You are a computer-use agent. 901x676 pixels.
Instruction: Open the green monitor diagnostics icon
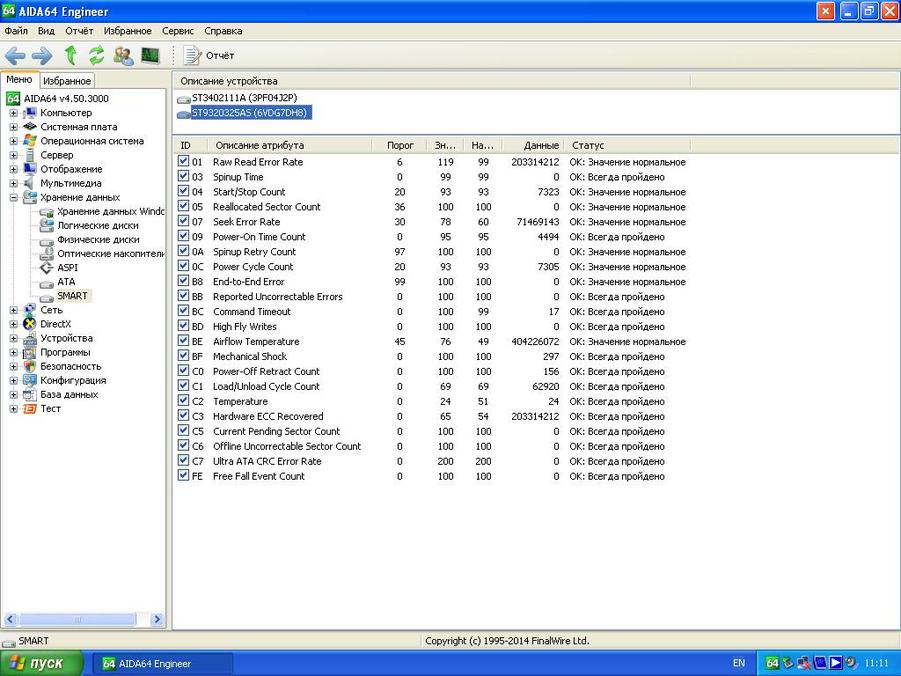point(150,56)
